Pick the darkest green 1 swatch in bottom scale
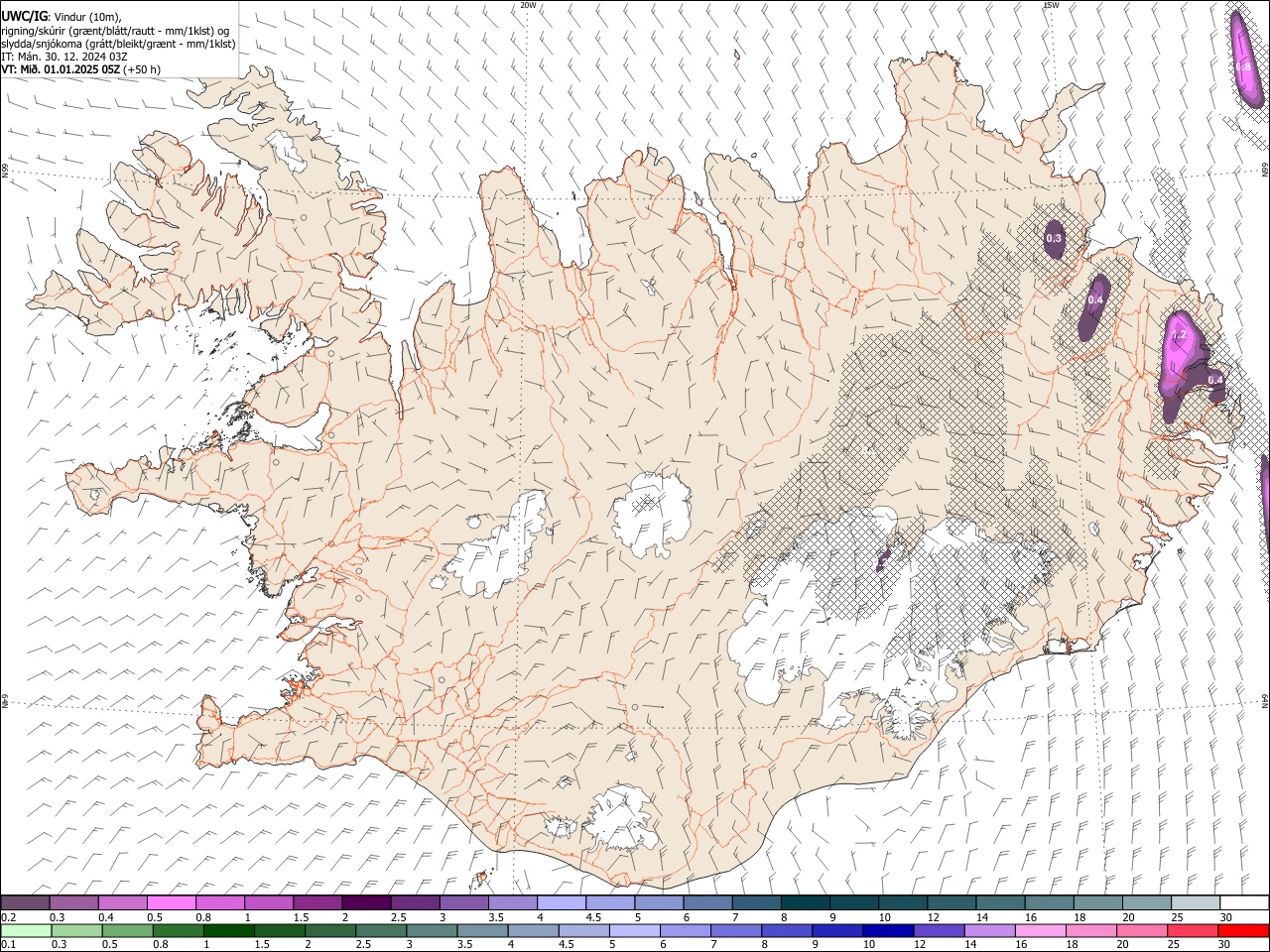This screenshot has width=1270, height=952. 229,931
